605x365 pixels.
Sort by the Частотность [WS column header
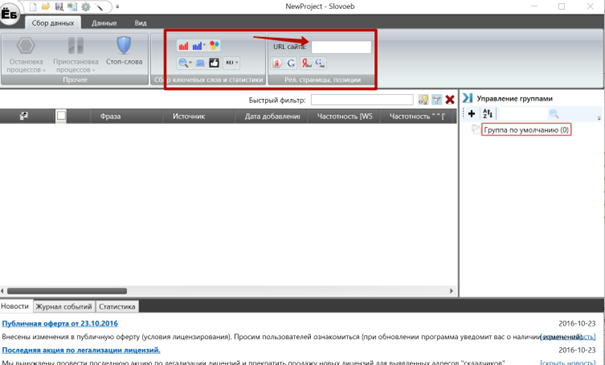[x=344, y=116]
